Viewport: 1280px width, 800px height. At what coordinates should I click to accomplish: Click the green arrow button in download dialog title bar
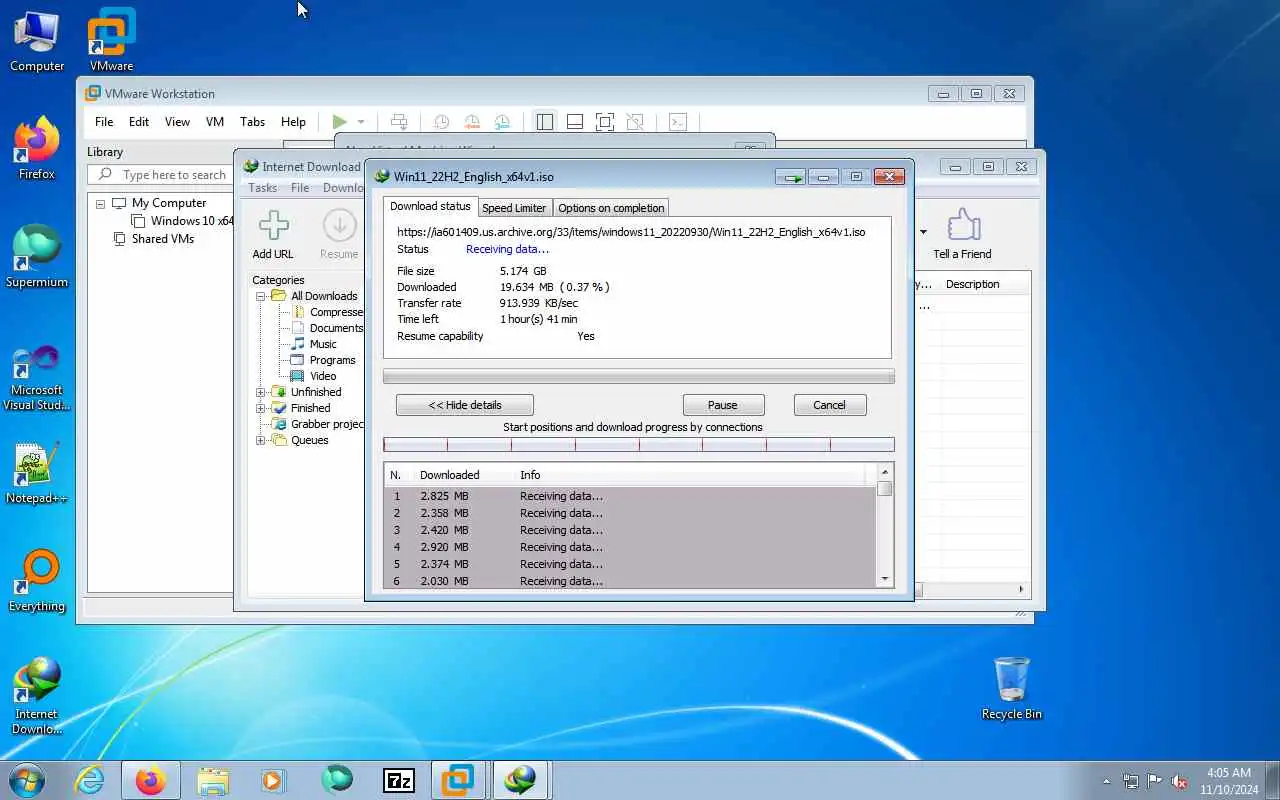791,177
